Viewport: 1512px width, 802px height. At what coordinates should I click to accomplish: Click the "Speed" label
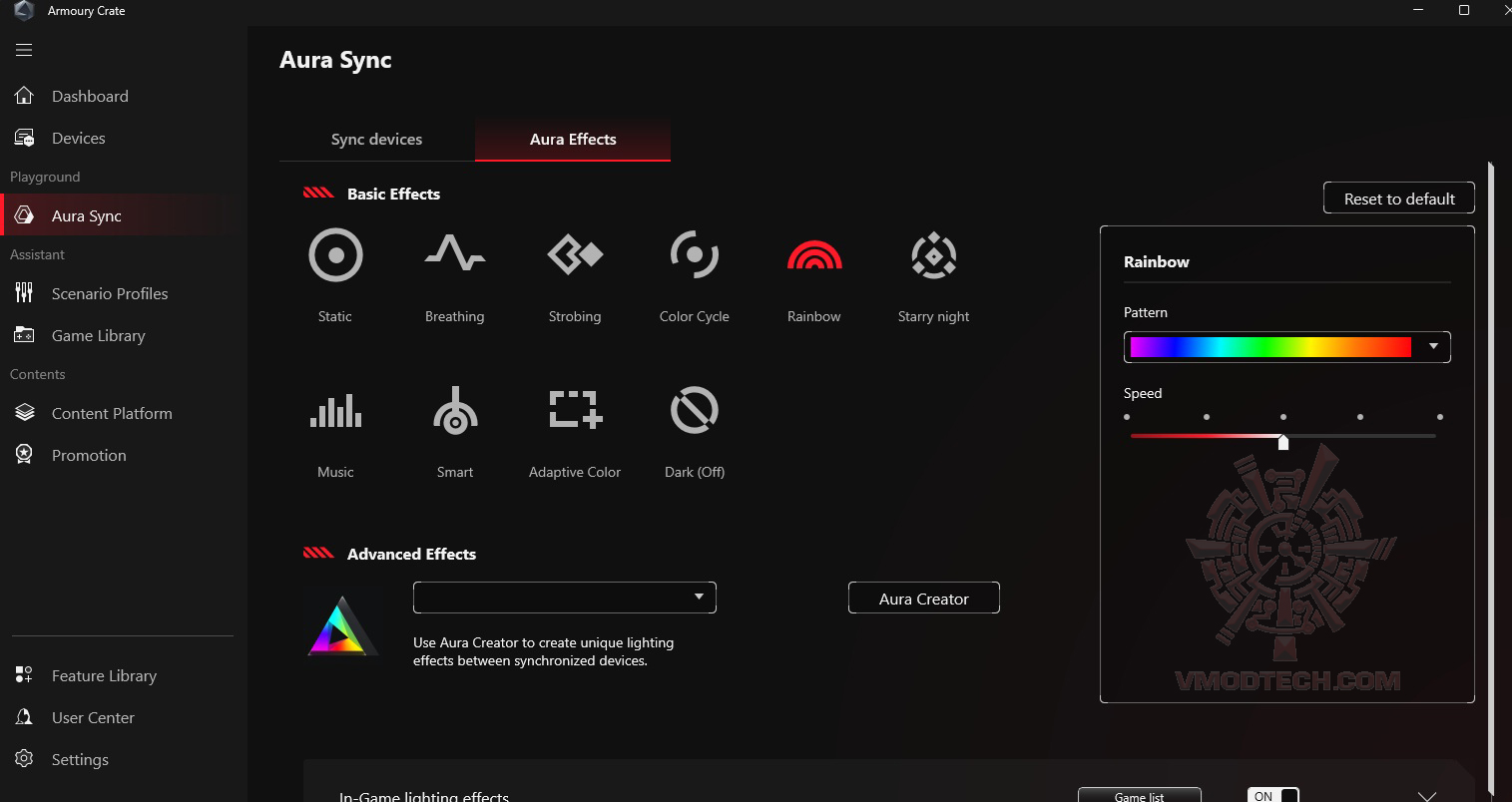click(x=1143, y=393)
